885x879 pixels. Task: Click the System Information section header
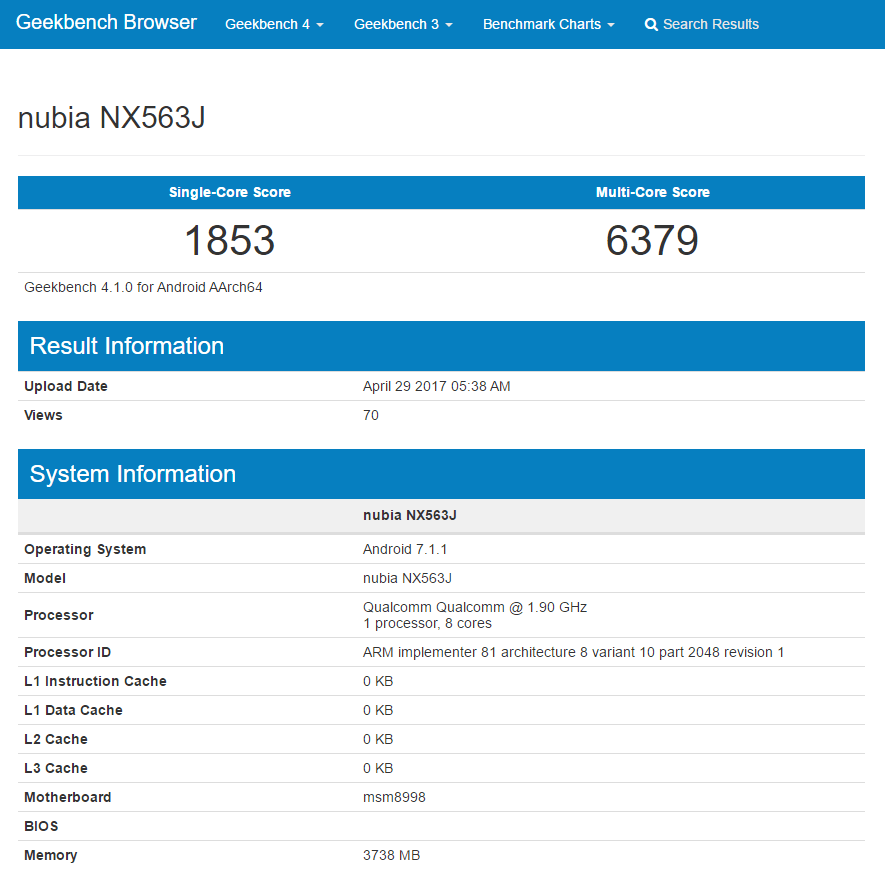pos(441,474)
